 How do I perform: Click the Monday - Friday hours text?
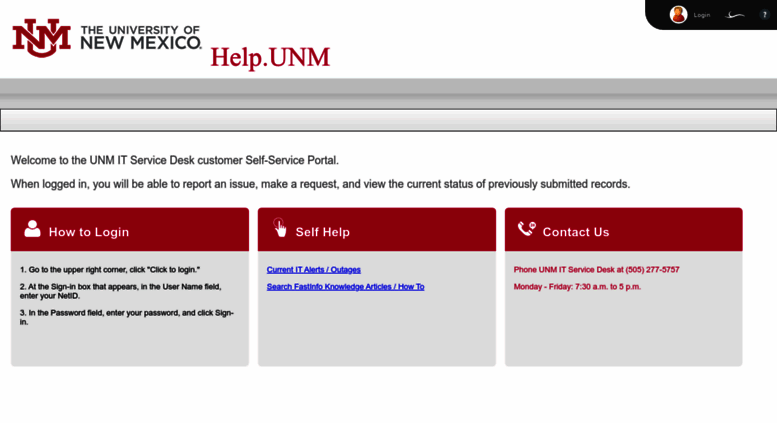[x=577, y=287]
